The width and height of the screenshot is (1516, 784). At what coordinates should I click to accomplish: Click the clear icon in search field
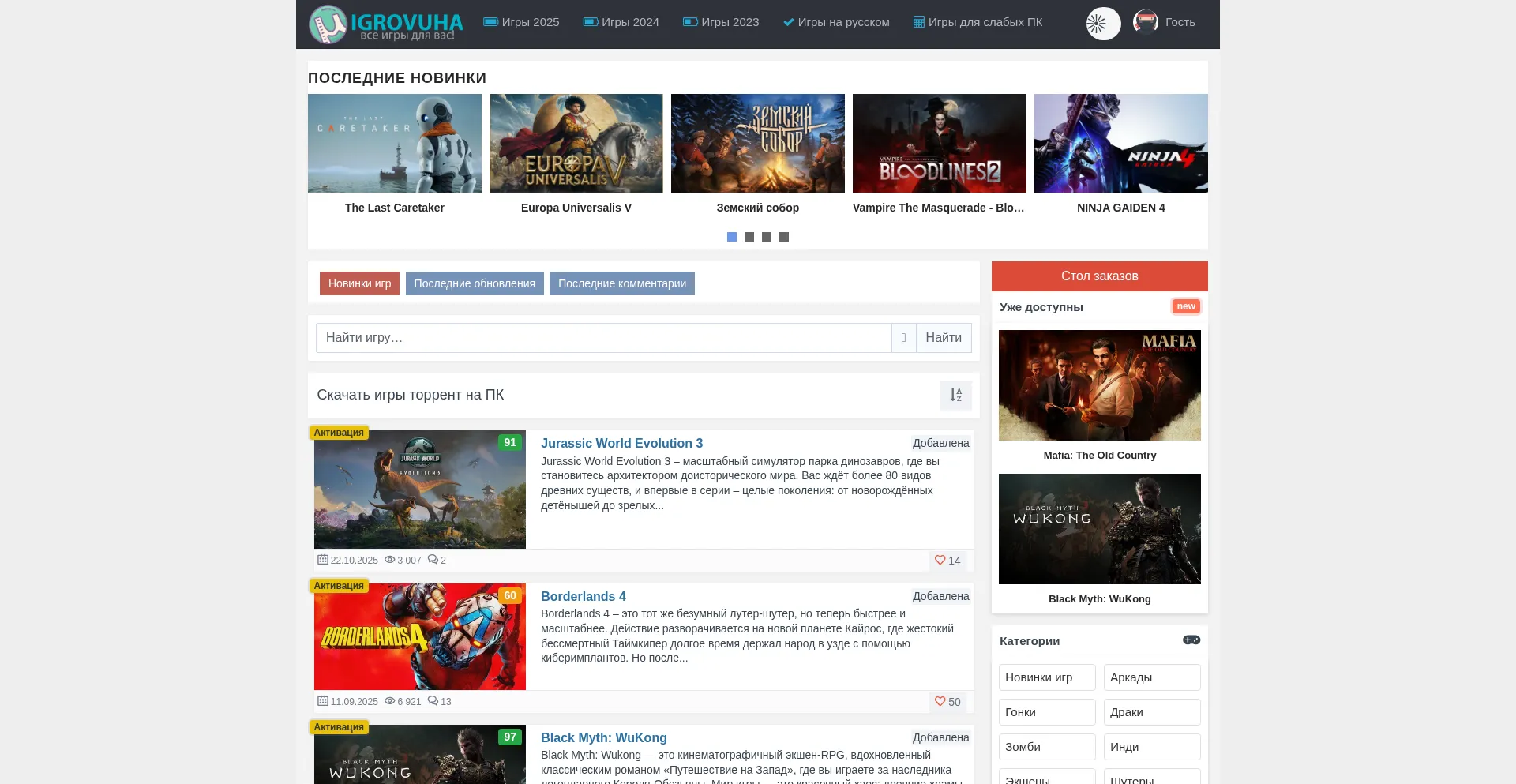click(x=903, y=338)
